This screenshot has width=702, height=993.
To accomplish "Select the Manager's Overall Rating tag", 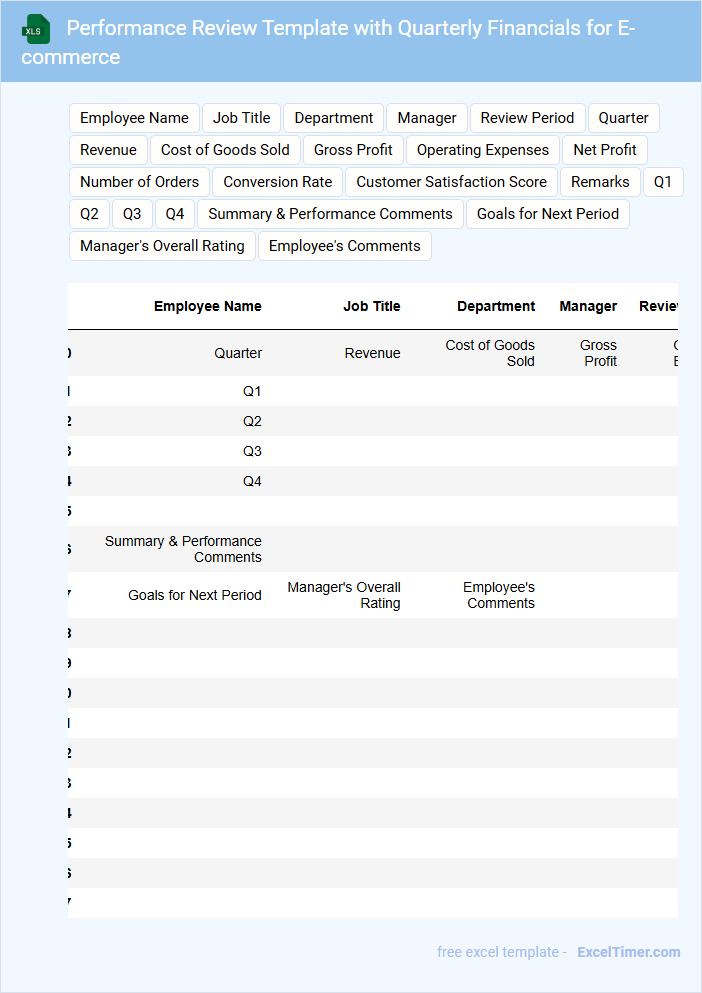I will [162, 246].
